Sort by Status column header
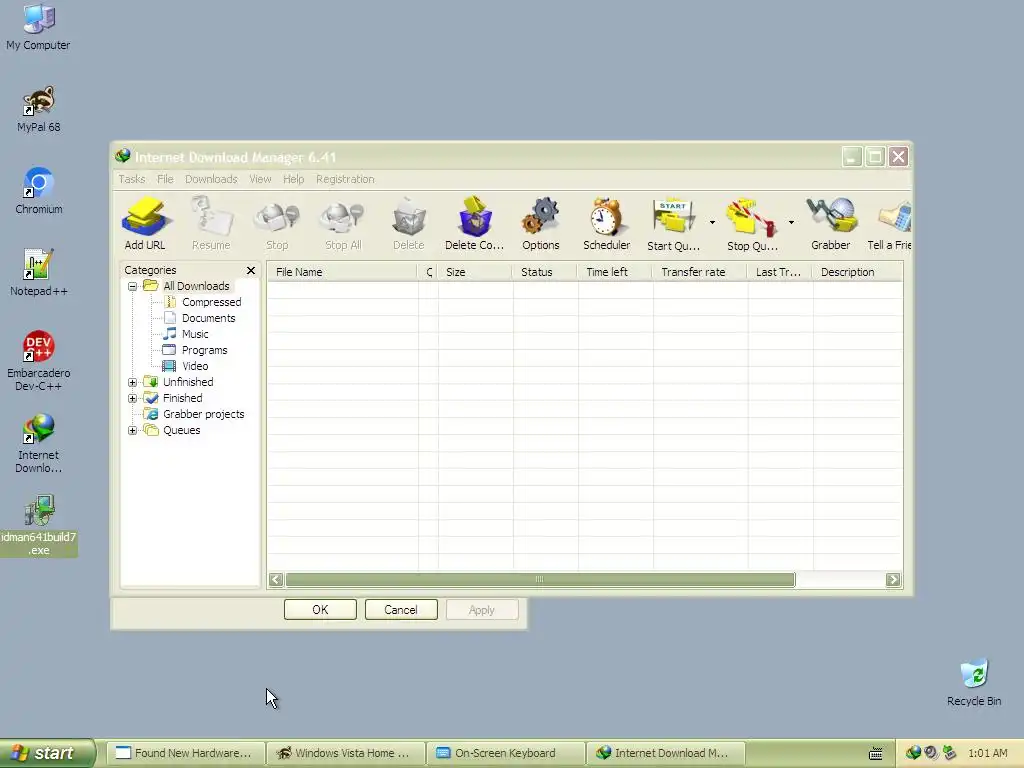1024x768 pixels. coord(545,272)
